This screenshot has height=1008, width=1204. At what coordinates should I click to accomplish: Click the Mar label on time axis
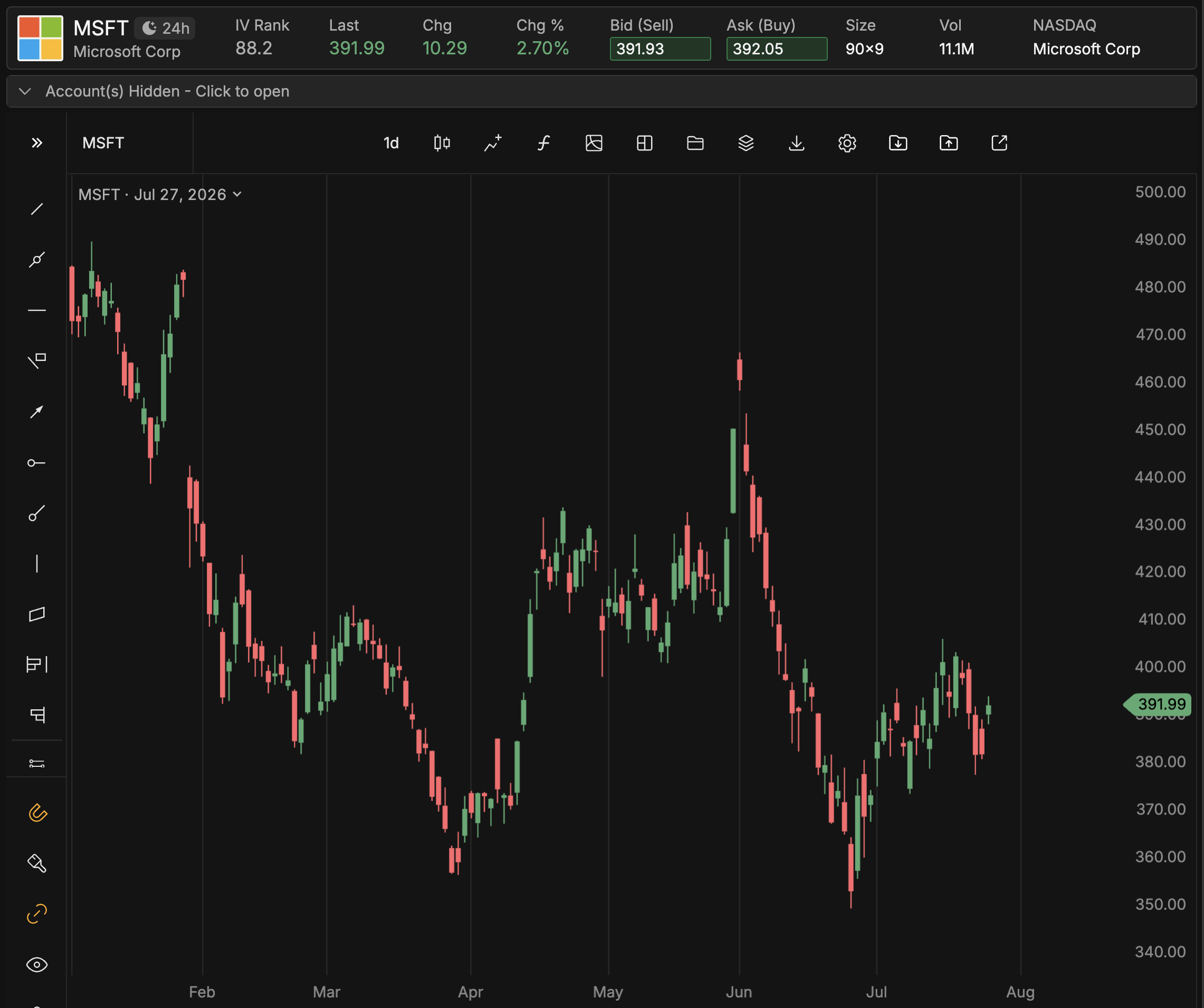(326, 991)
